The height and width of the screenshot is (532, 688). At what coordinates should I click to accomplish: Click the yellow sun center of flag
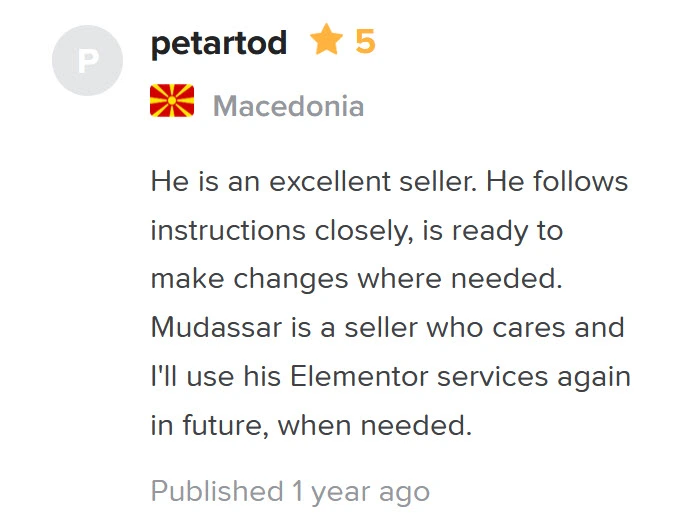click(x=172, y=101)
